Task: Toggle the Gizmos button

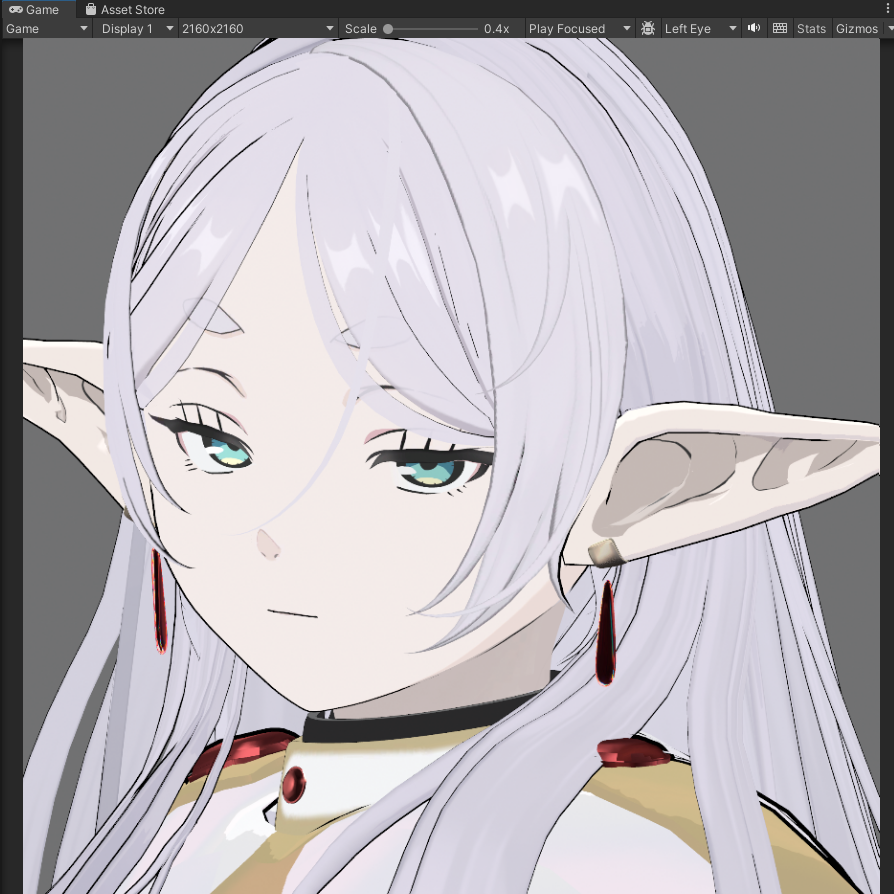Action: pos(856,29)
